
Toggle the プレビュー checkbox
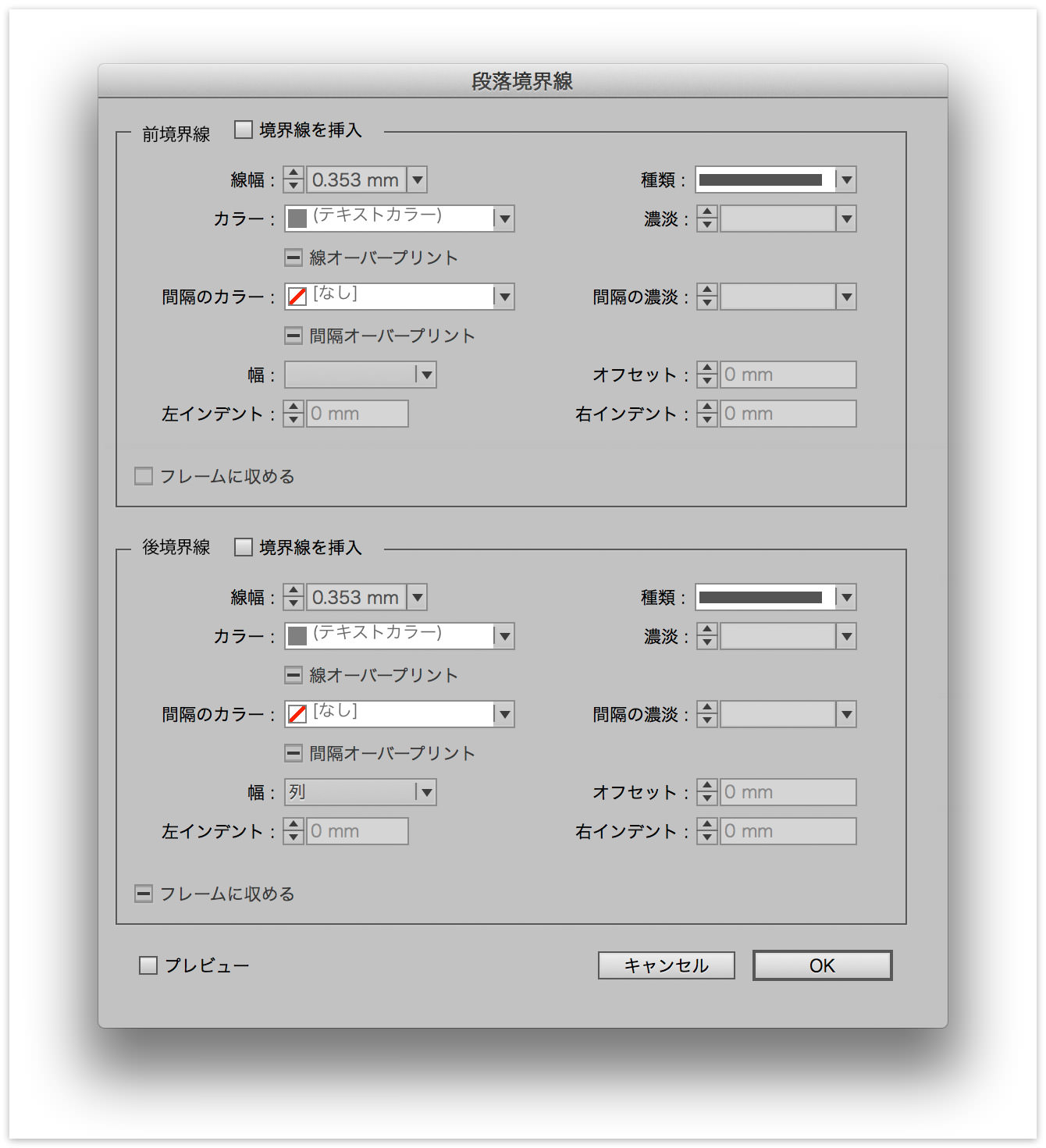coord(148,965)
